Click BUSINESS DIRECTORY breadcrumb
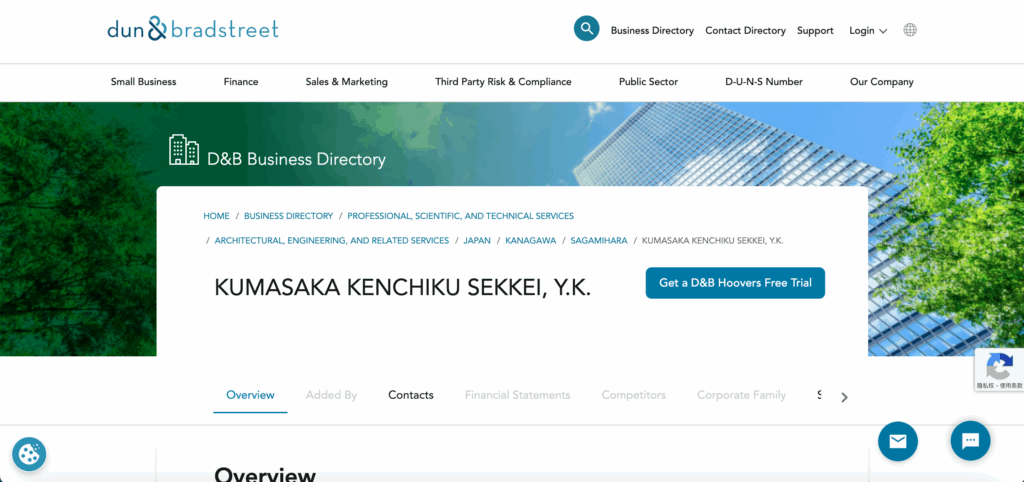 point(289,216)
